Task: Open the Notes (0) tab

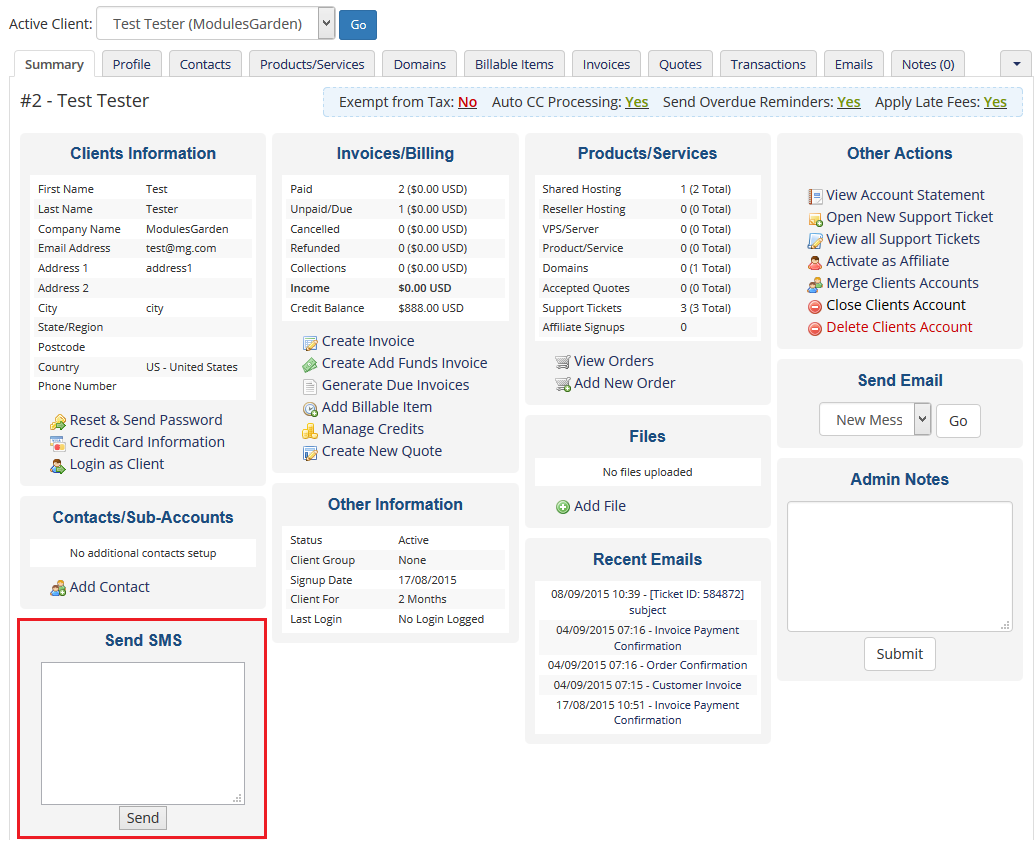Action: click(x=928, y=64)
